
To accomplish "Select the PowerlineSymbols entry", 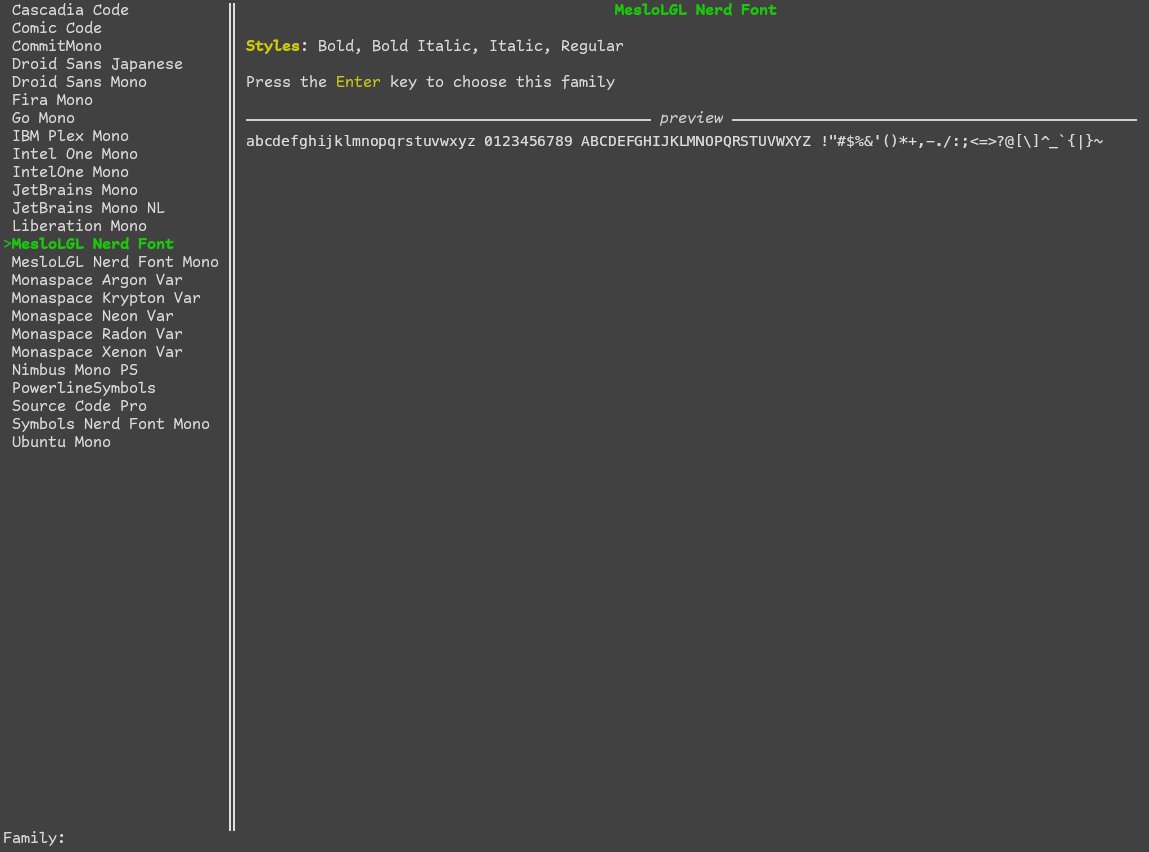I will click(x=84, y=388).
